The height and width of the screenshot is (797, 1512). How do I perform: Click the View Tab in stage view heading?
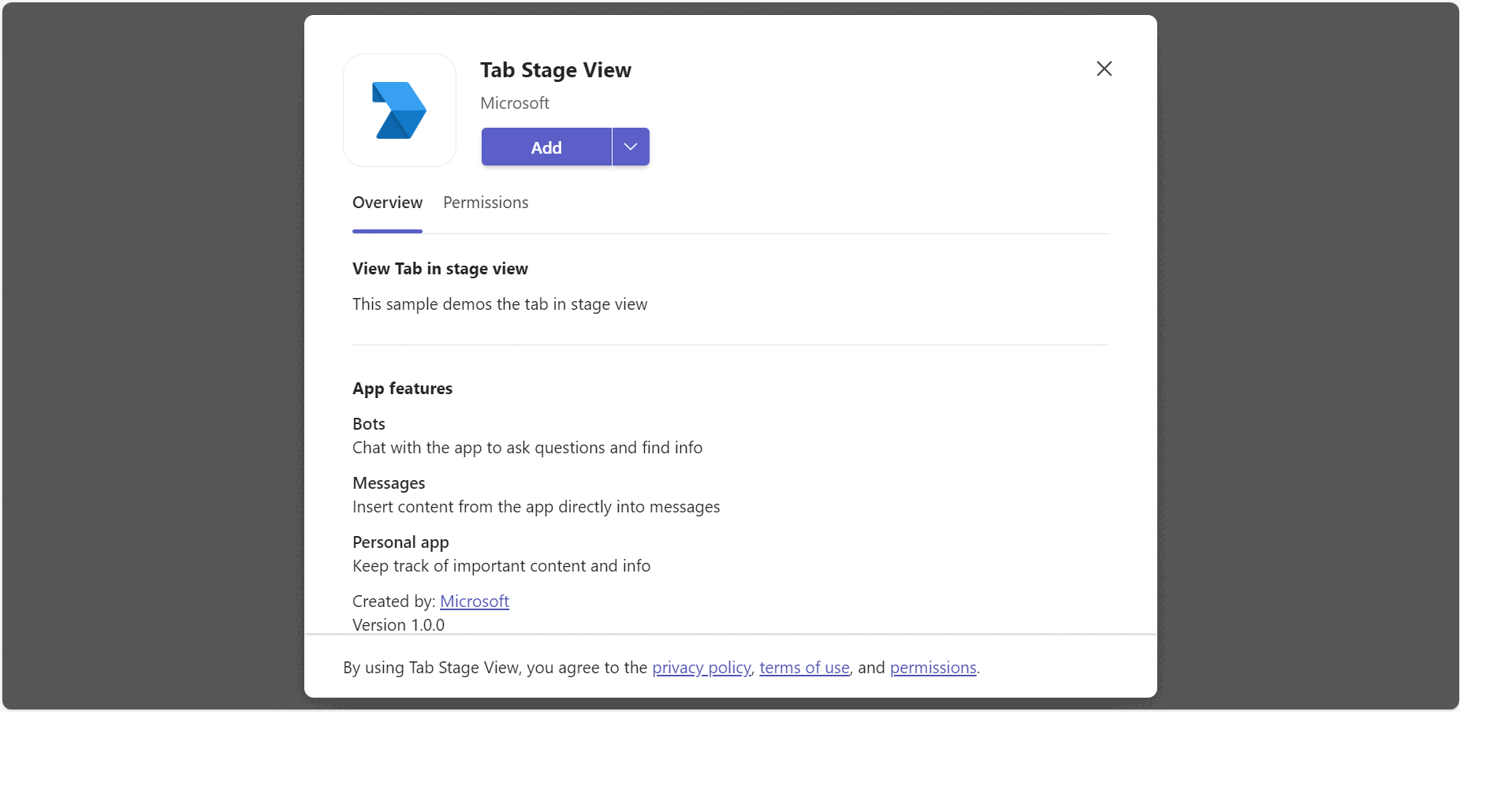(440, 269)
